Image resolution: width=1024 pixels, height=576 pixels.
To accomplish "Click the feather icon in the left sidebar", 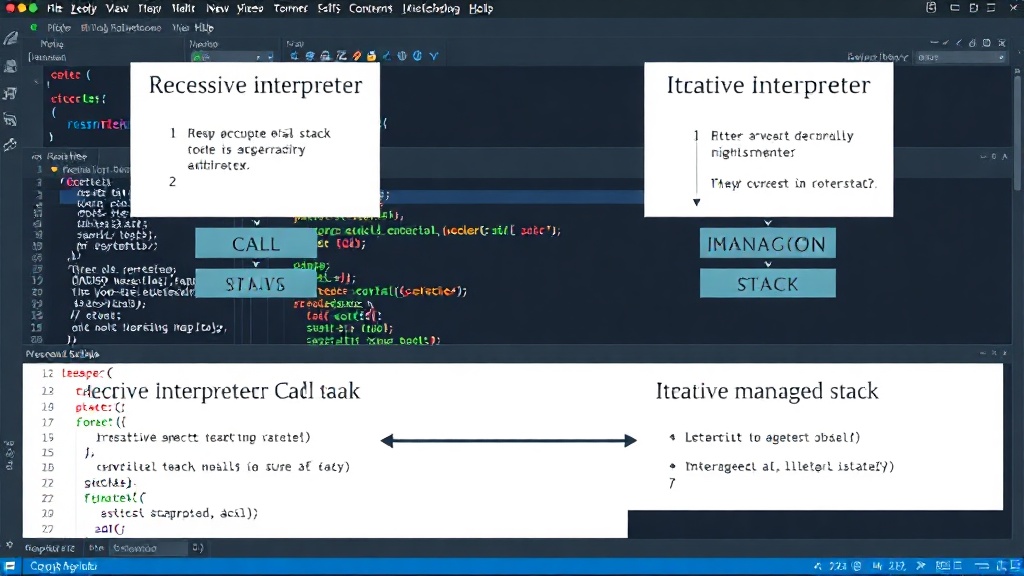I will pyautogui.click(x=10, y=39).
